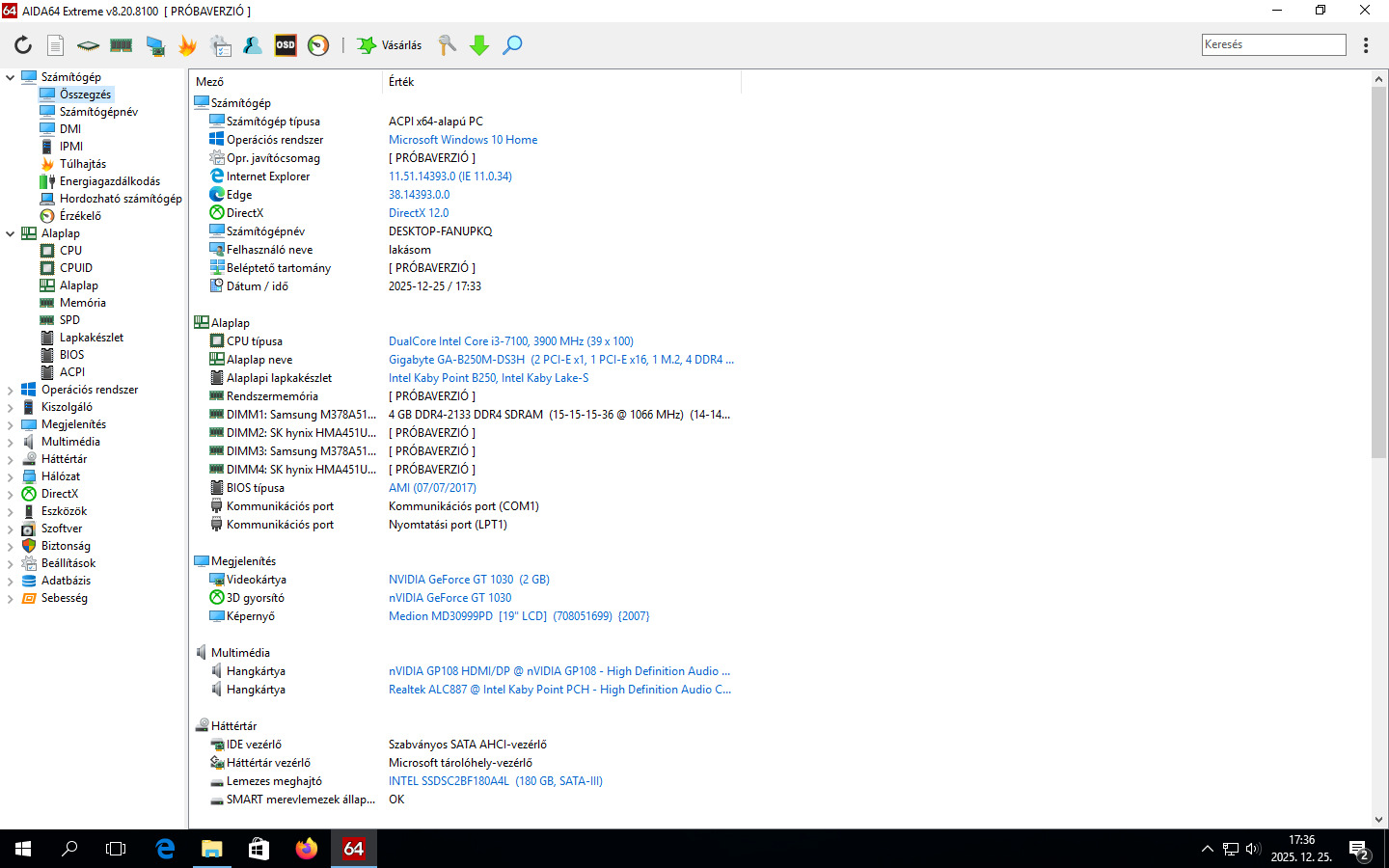Click the network monitor toolbar icon

pos(154,45)
